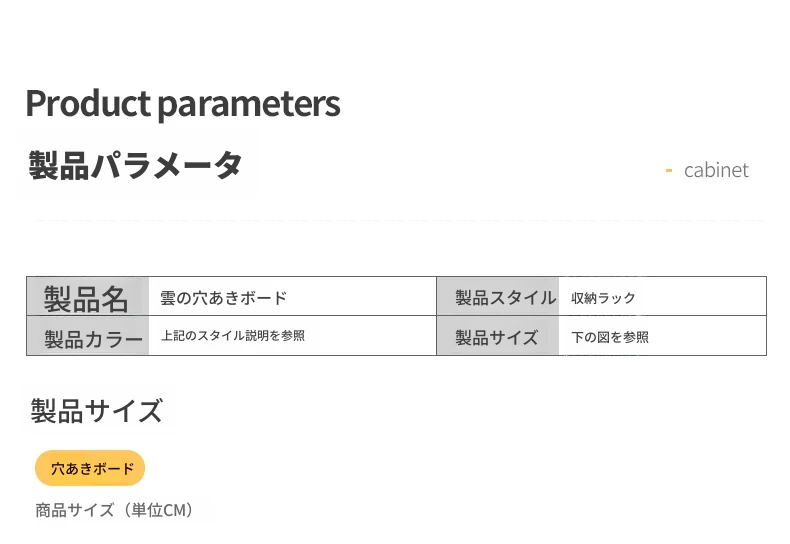Click the 製品パラメータ heading text
This screenshot has width=790, height=544.
pos(135,165)
